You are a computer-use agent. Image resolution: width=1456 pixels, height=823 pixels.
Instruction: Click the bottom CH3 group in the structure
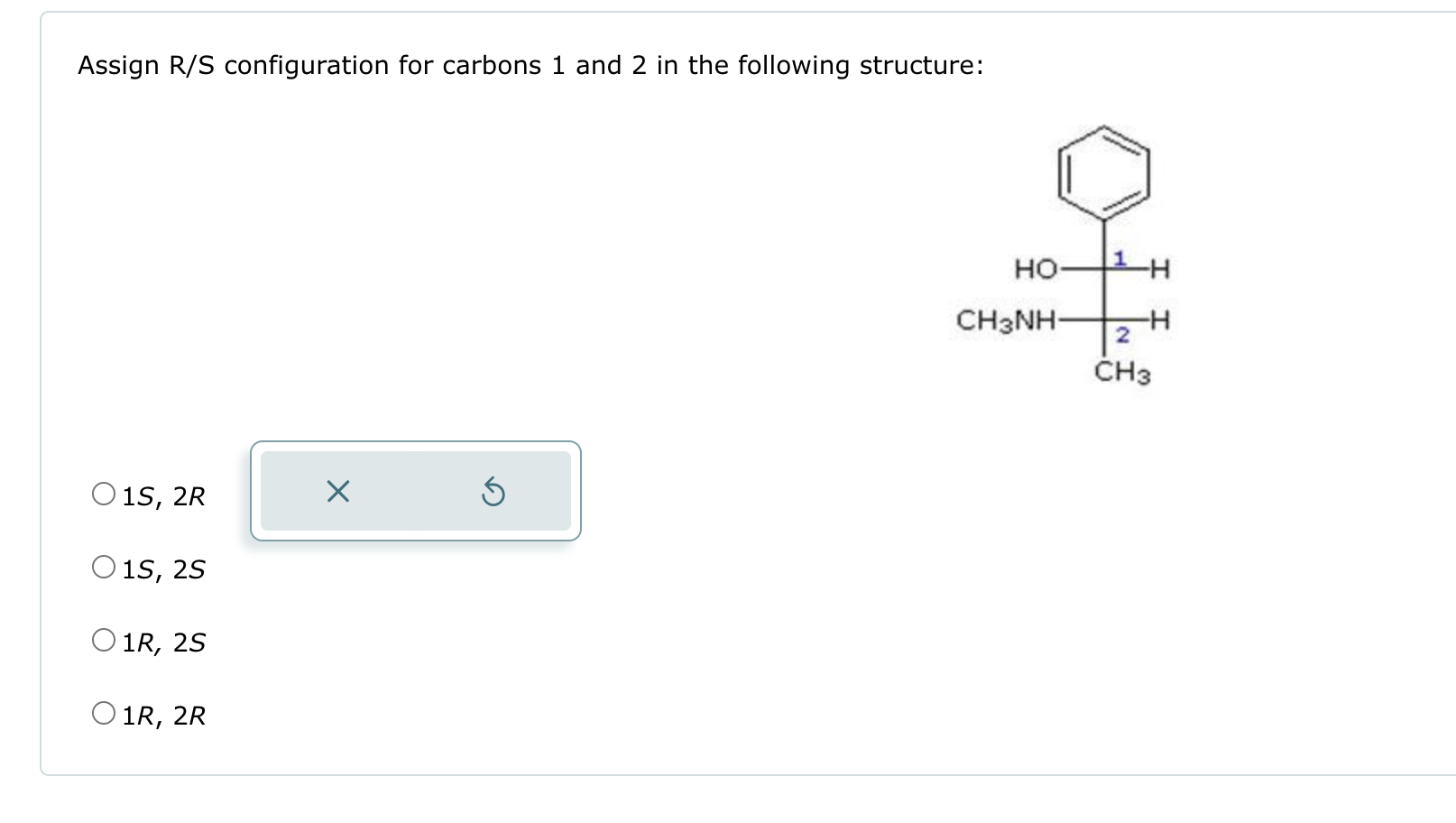1120,372
